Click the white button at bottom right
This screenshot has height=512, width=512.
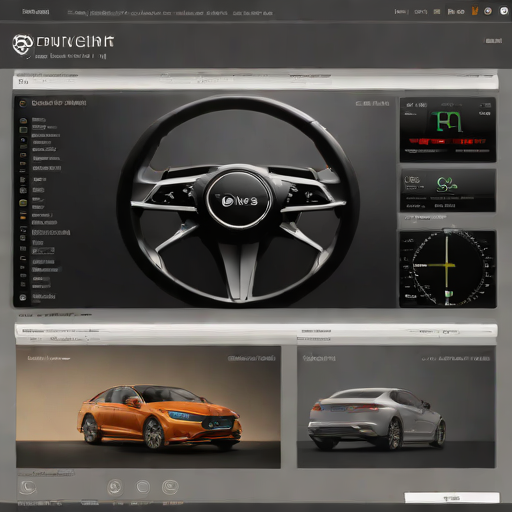(452, 498)
